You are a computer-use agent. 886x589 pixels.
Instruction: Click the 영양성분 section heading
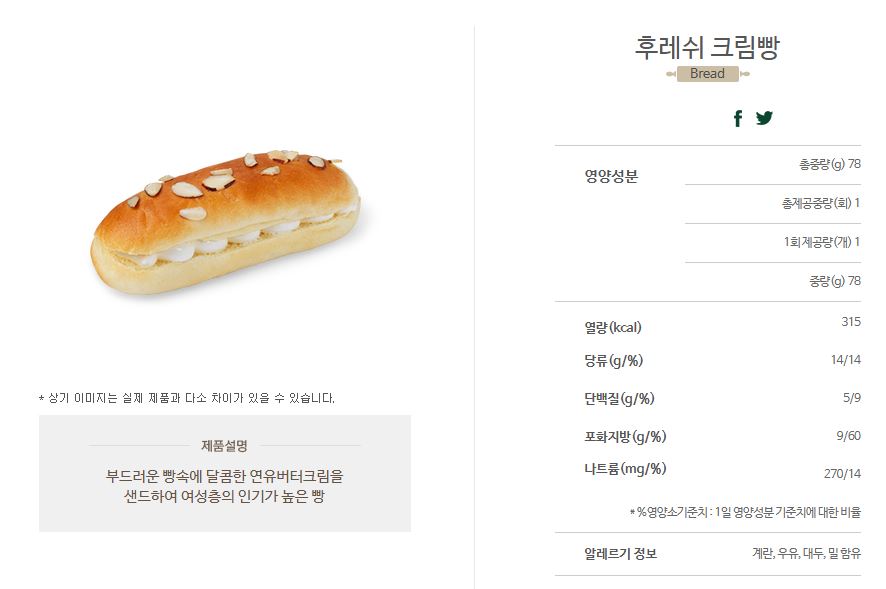tap(611, 176)
